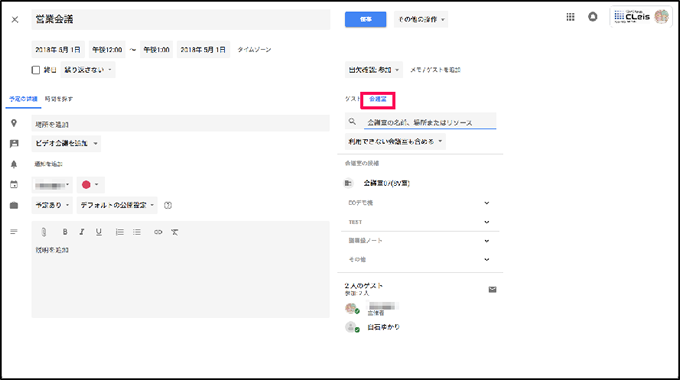The width and height of the screenshot is (680, 380).
Task: Expand the first room category row
Action: pyautogui.click(x=419, y=203)
